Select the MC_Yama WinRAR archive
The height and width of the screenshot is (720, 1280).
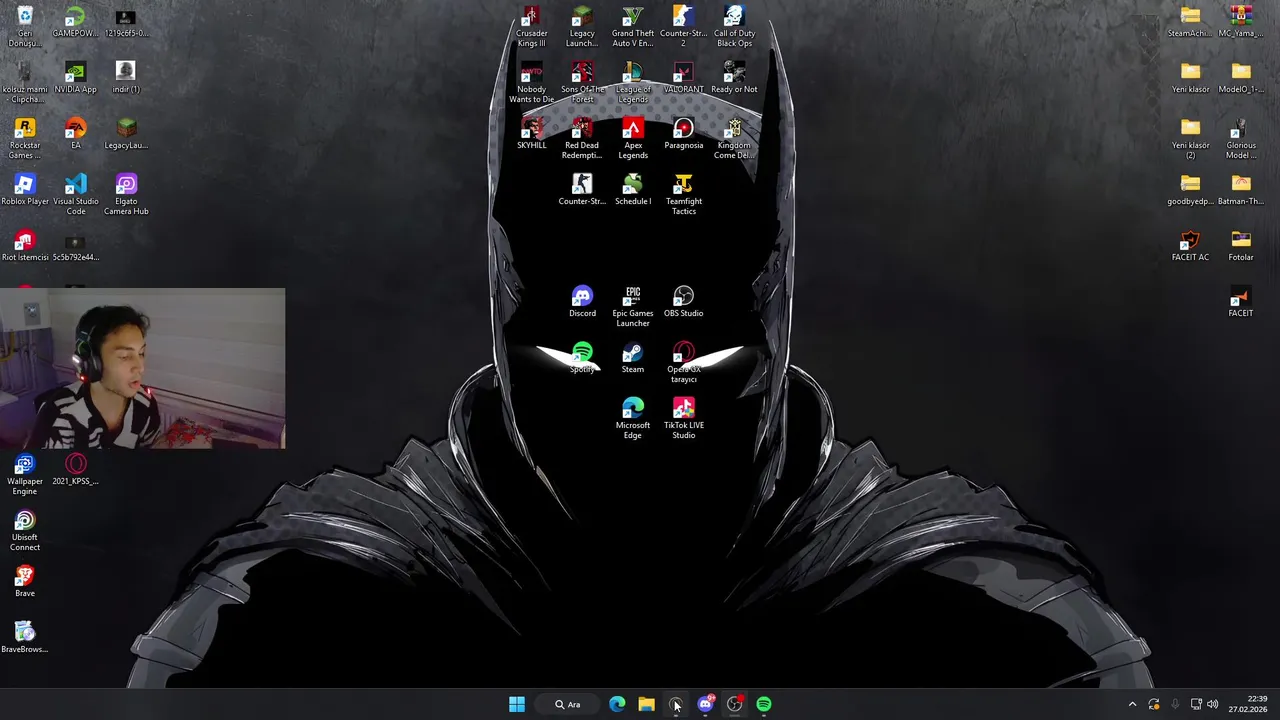(x=1241, y=22)
